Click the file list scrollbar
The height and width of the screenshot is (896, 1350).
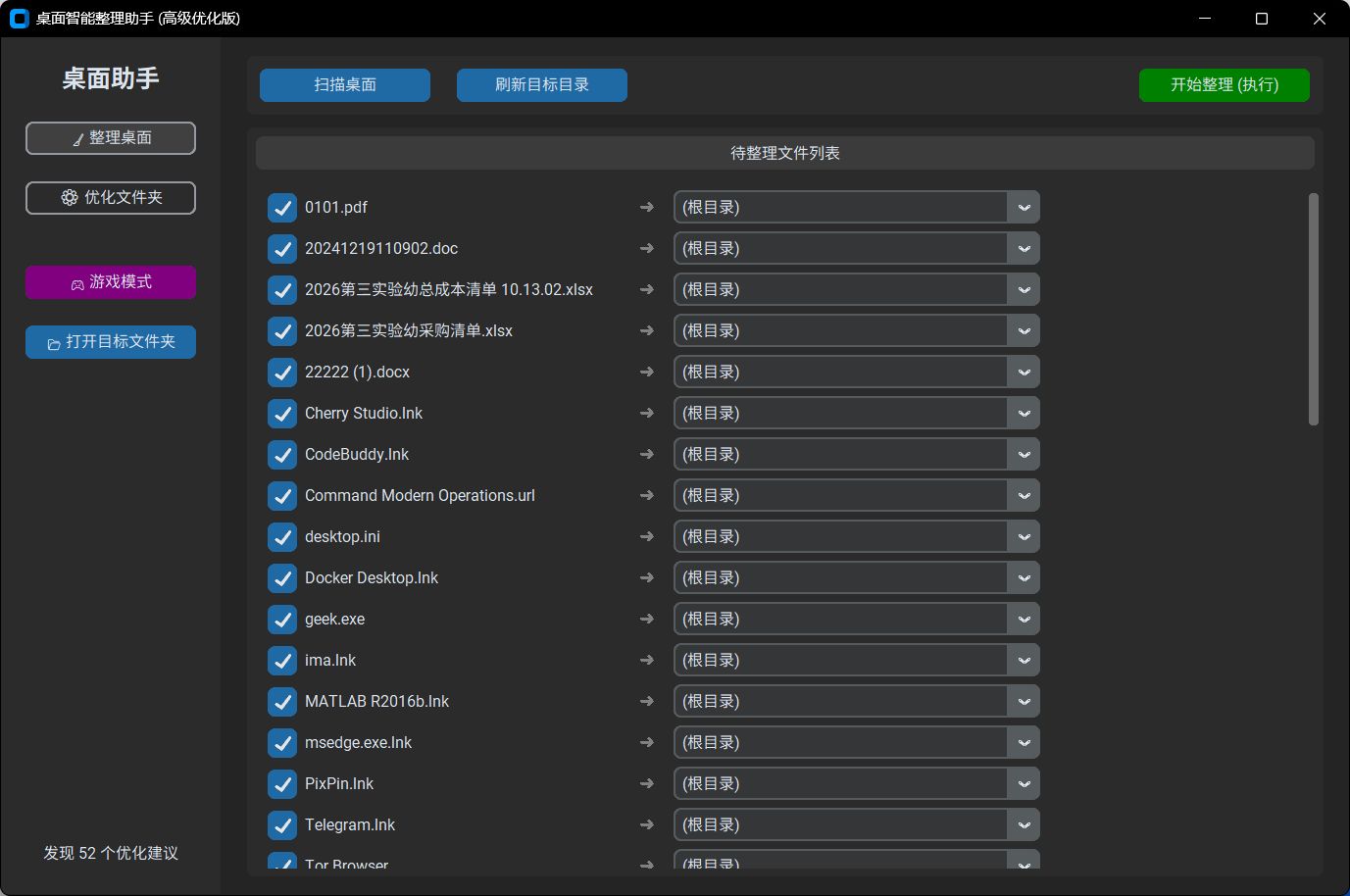click(x=1313, y=304)
